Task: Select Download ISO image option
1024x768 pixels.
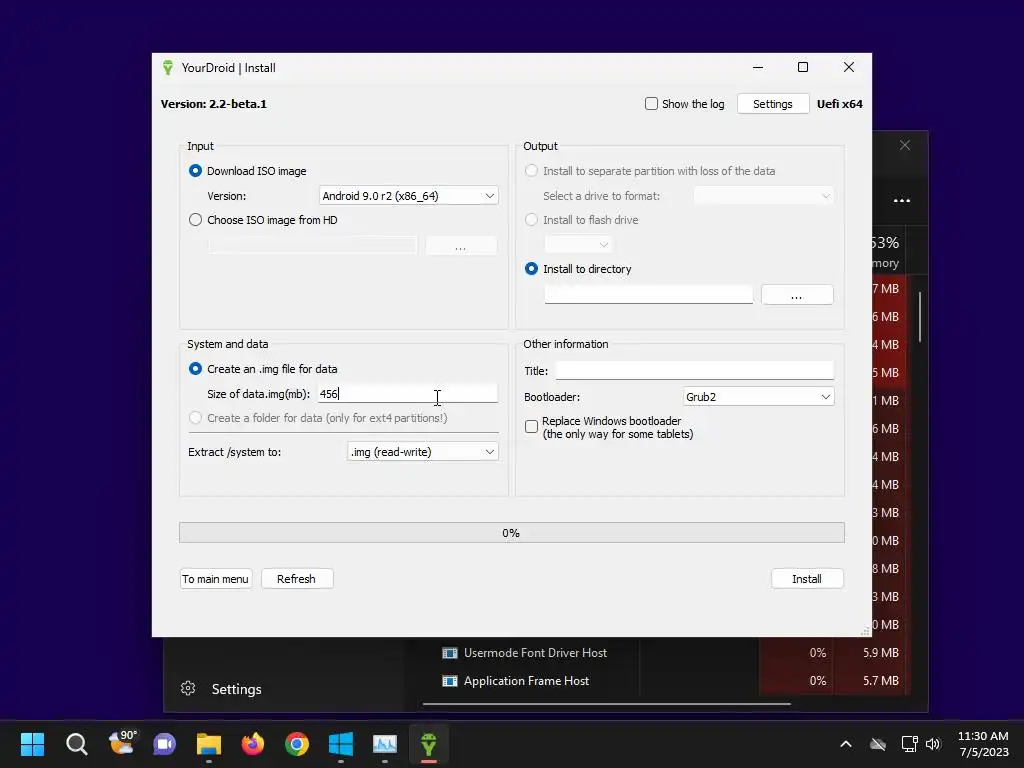Action: click(195, 171)
